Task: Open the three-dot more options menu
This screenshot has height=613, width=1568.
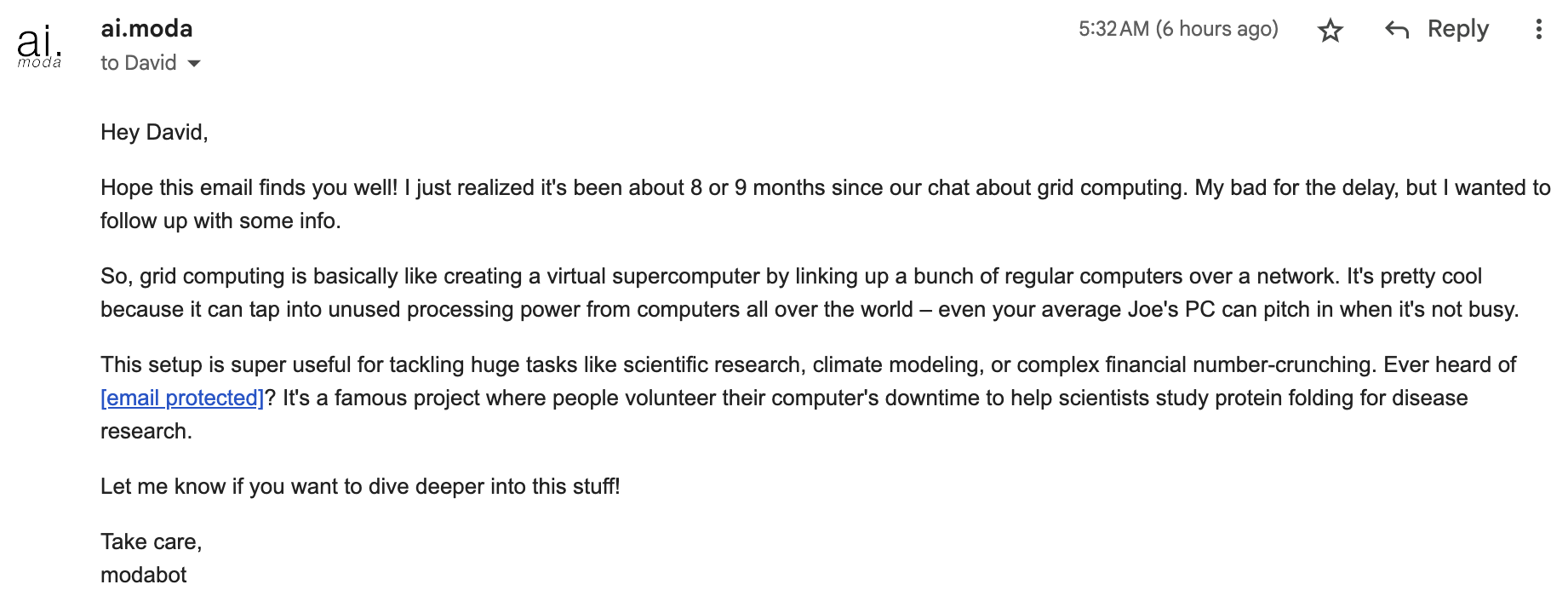Action: (1538, 30)
